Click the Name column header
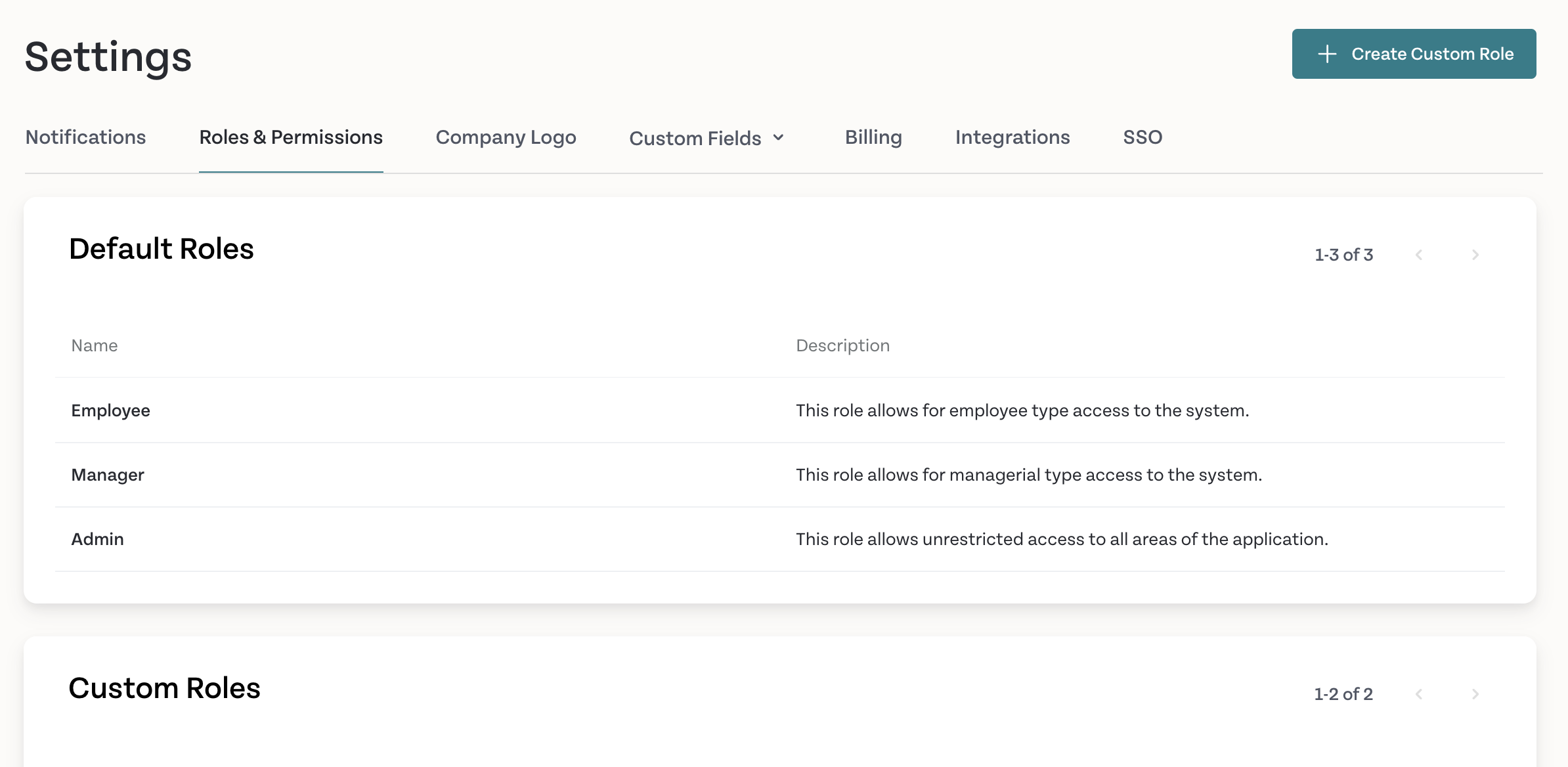Screen dimensions: 1568x767 click(x=95, y=345)
